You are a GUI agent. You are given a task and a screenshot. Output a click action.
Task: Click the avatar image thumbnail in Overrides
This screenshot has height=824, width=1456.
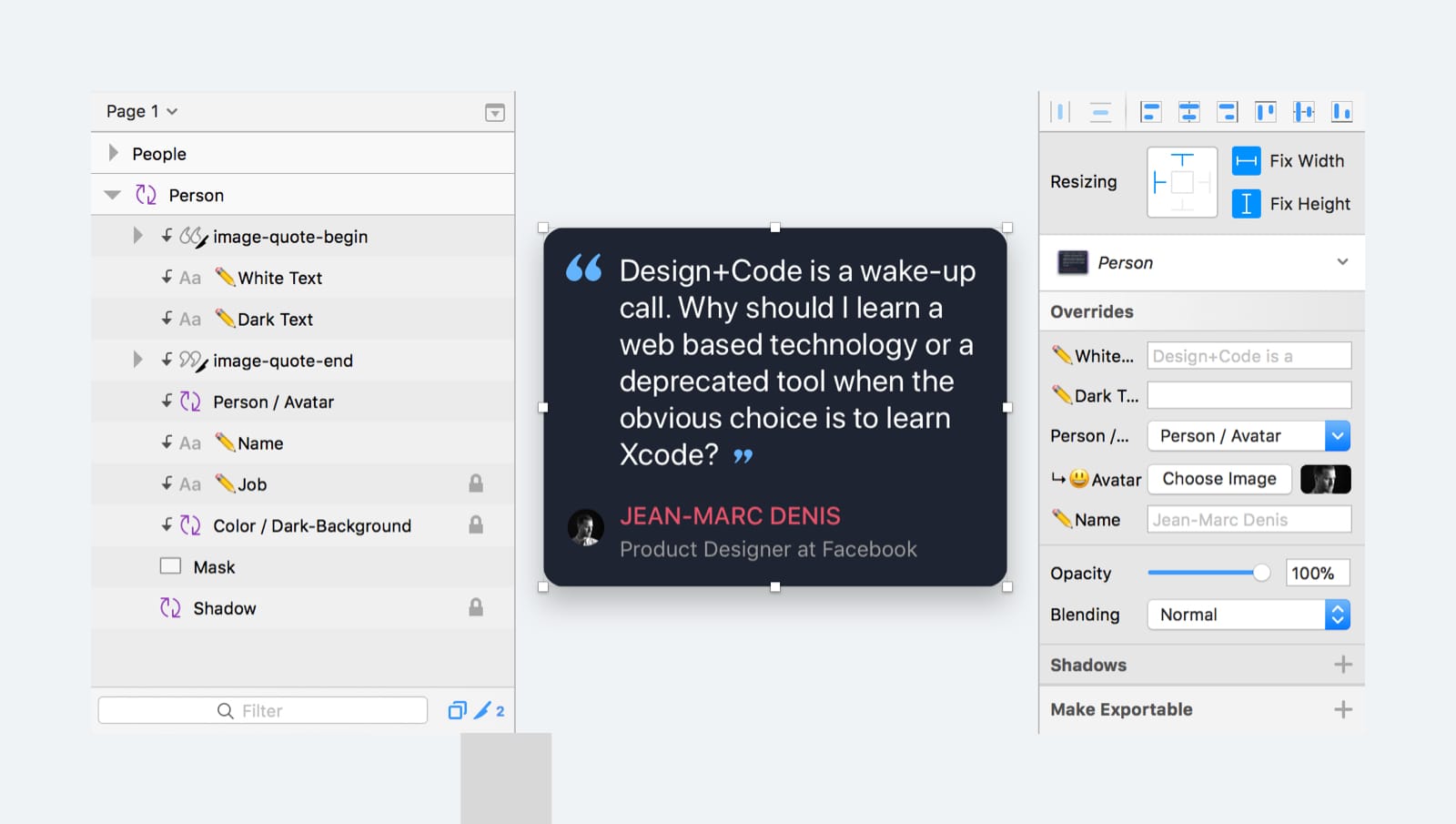[x=1326, y=479]
